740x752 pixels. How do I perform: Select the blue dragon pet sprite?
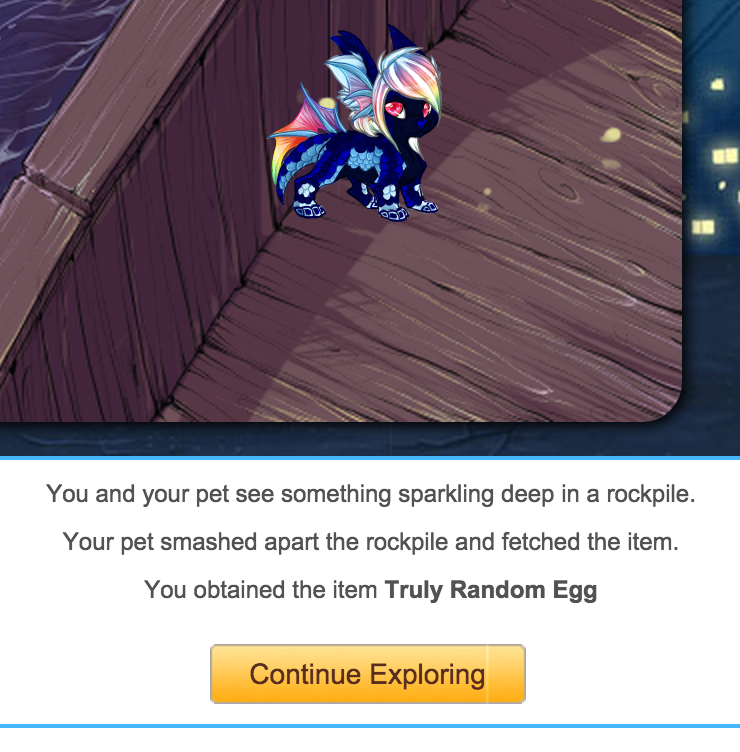355,125
